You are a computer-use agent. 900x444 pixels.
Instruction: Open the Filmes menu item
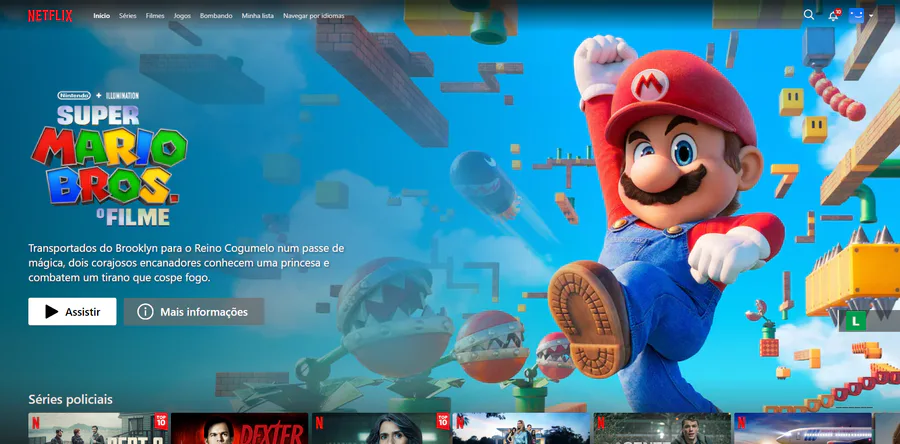[x=155, y=16]
